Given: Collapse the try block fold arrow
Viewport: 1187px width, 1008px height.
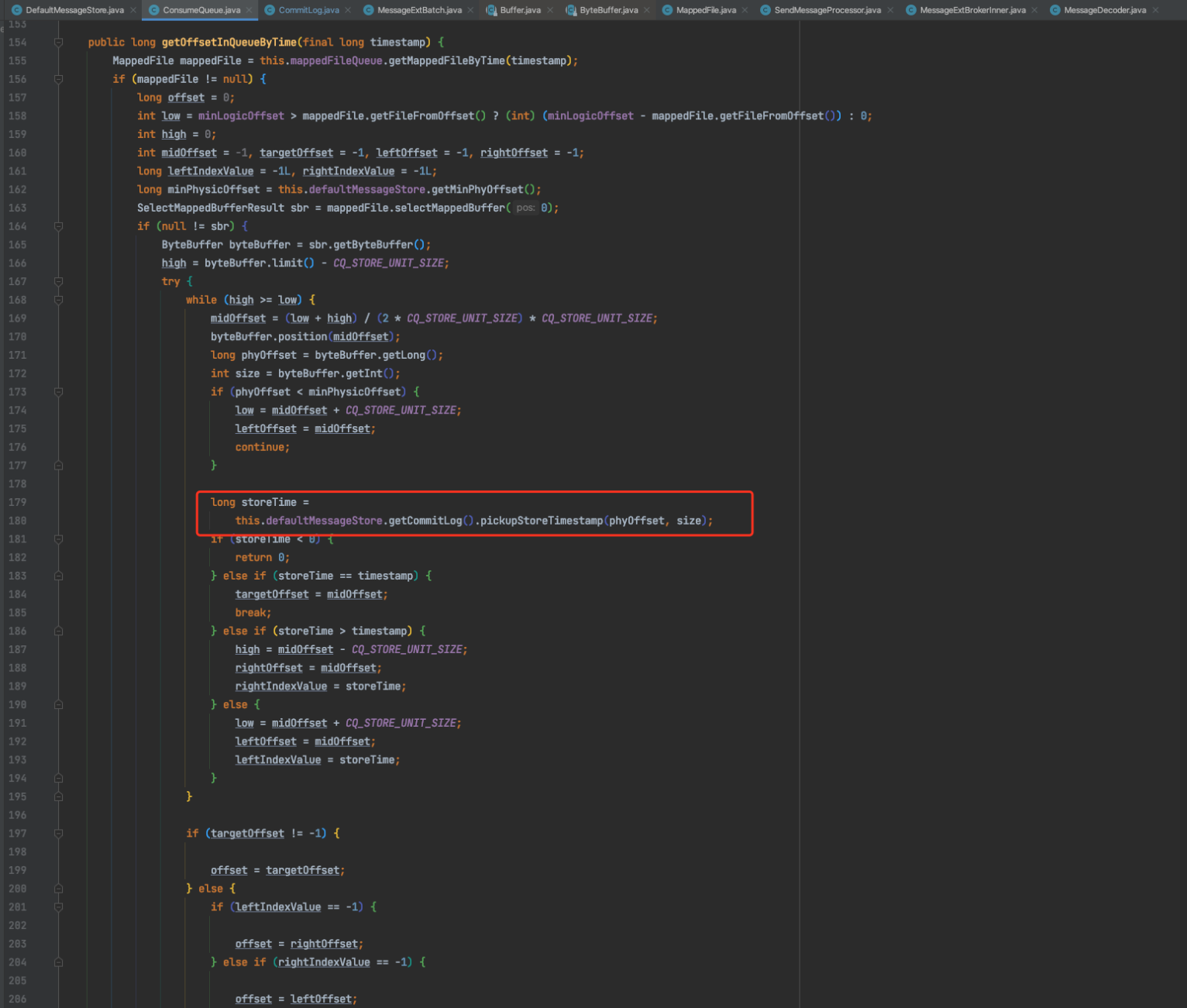Looking at the screenshot, I should [58, 281].
